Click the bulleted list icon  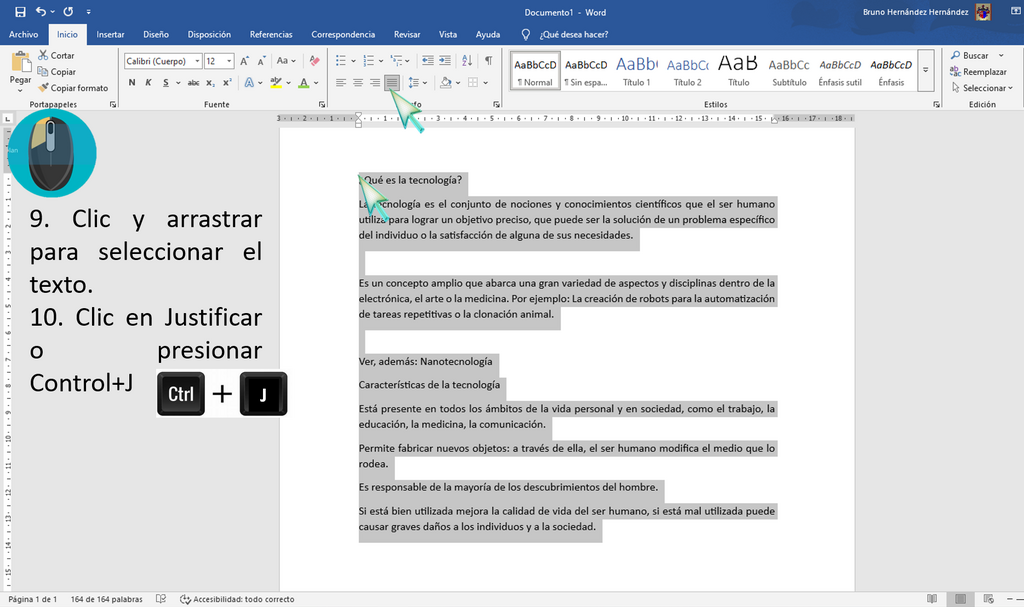(x=341, y=61)
